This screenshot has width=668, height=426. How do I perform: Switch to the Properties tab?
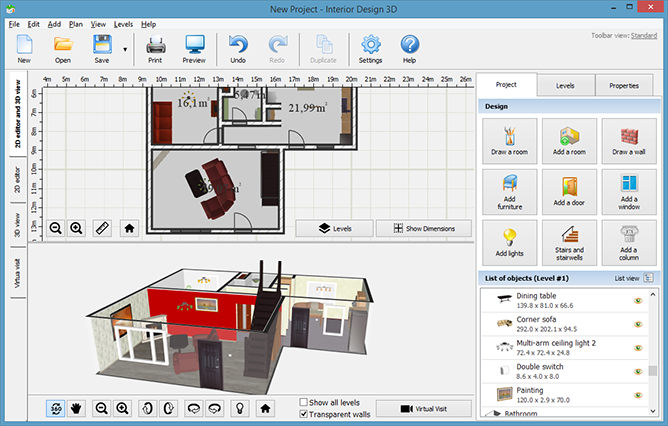pyautogui.click(x=624, y=86)
